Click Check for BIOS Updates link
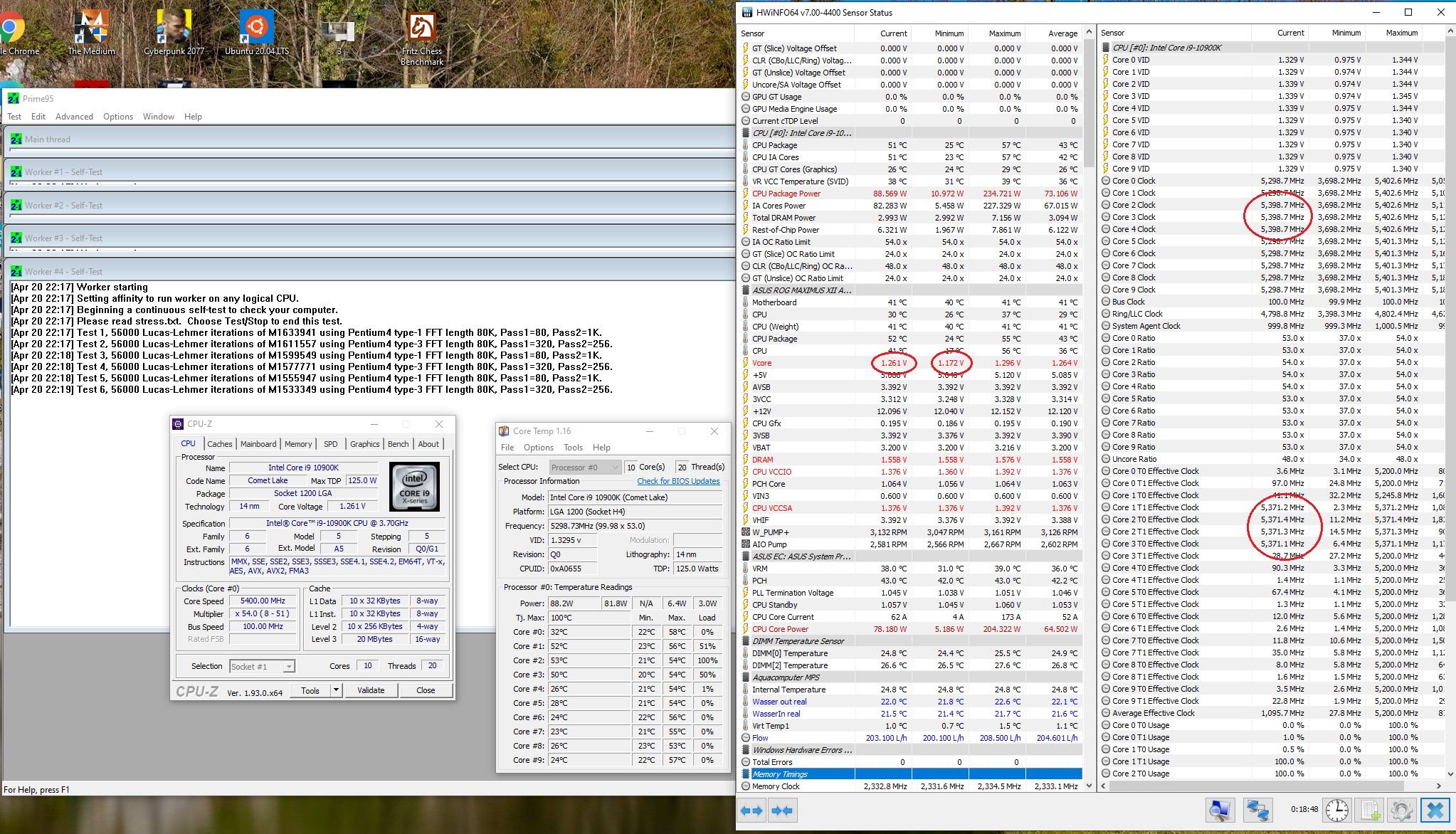Viewport: 1456px width, 834px height. [x=678, y=481]
